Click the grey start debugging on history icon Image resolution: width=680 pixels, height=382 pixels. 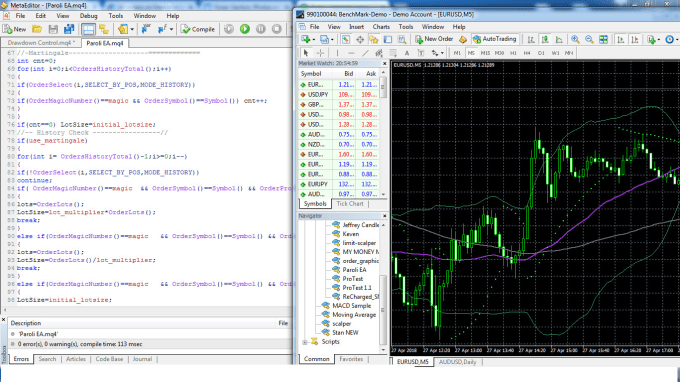pos(229,29)
